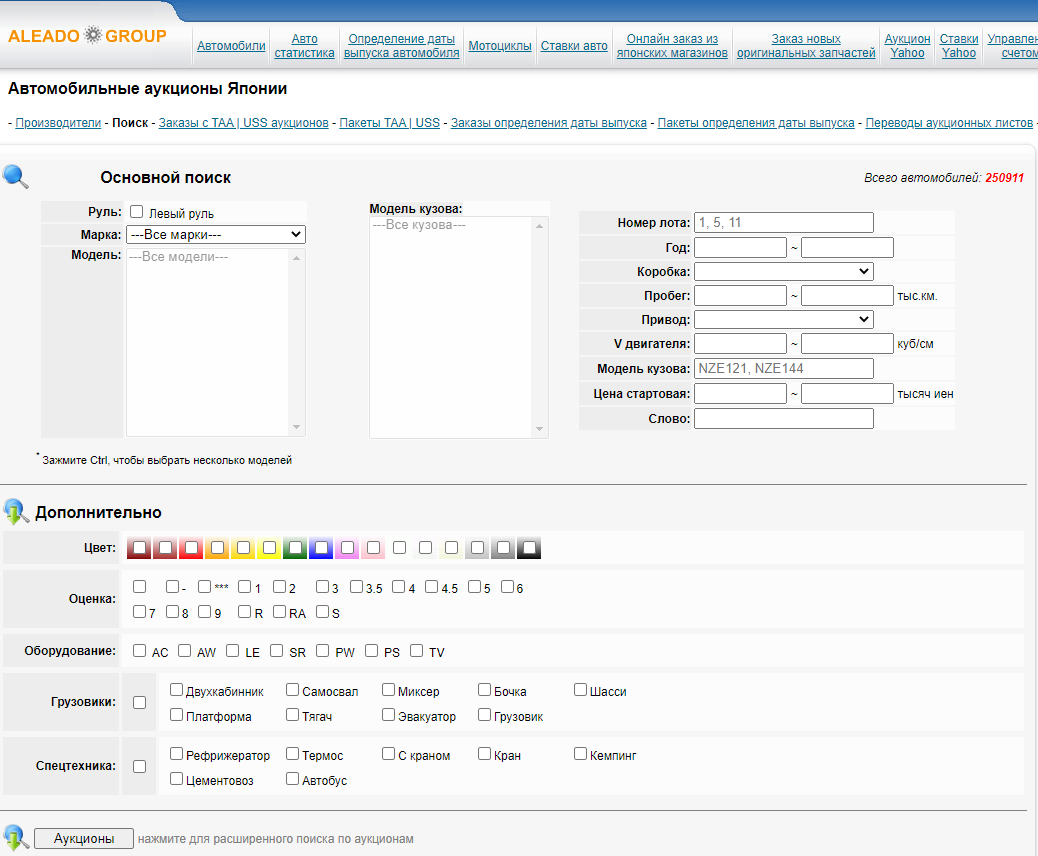1038x856 pixels.
Task: Tick the AC equipment checkbox
Action: pos(139,651)
